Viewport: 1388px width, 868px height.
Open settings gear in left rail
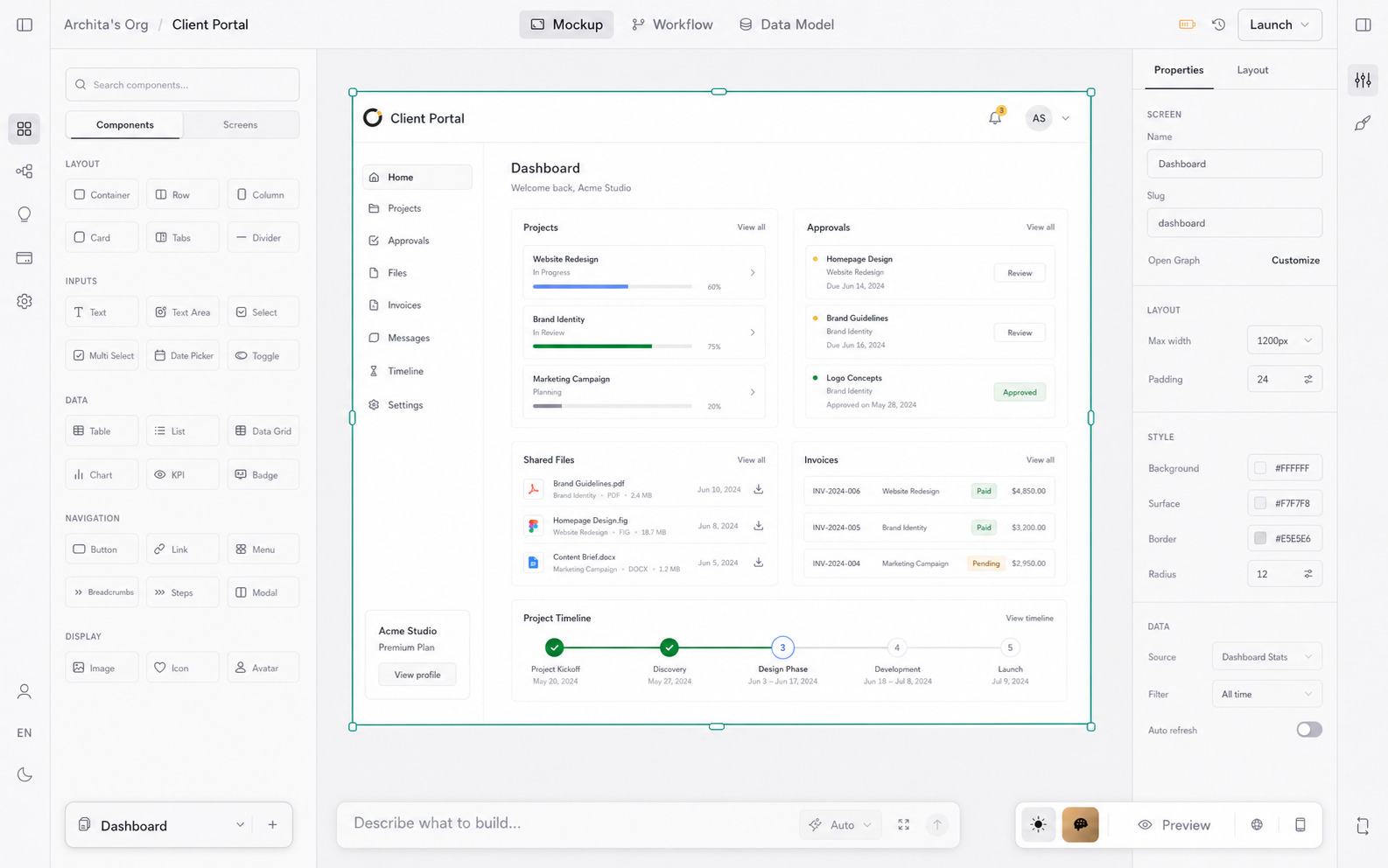25,301
